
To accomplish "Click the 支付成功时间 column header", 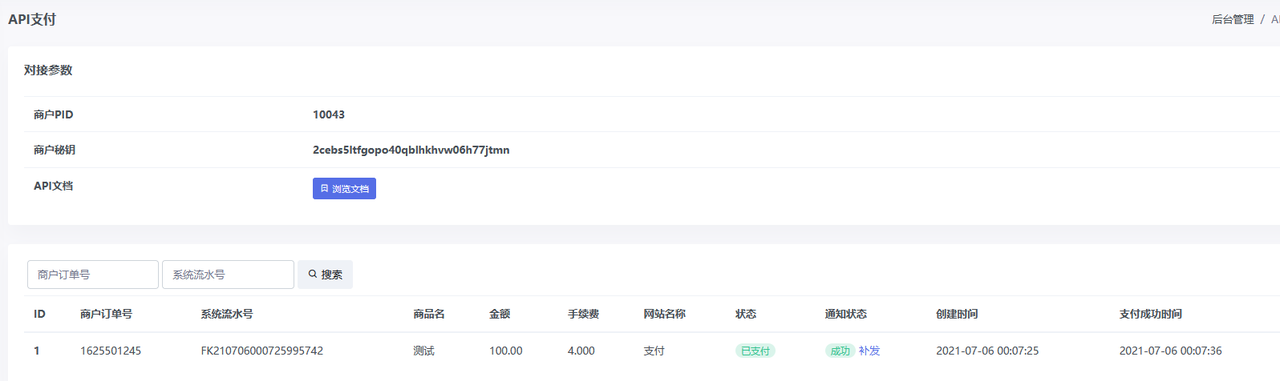I will (x=1151, y=314).
